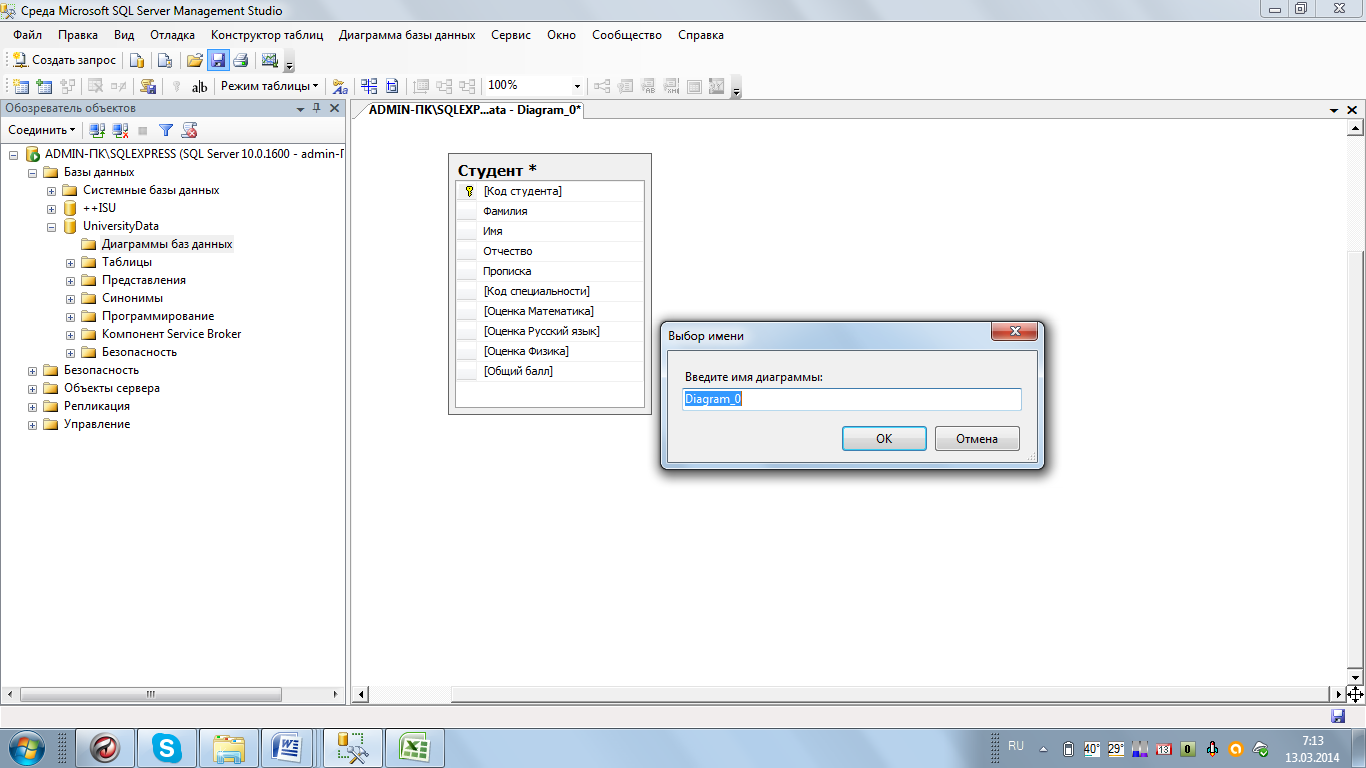Image resolution: width=1366 pixels, height=768 pixels.
Task: Open the Соединить dropdown
Action: 41,130
